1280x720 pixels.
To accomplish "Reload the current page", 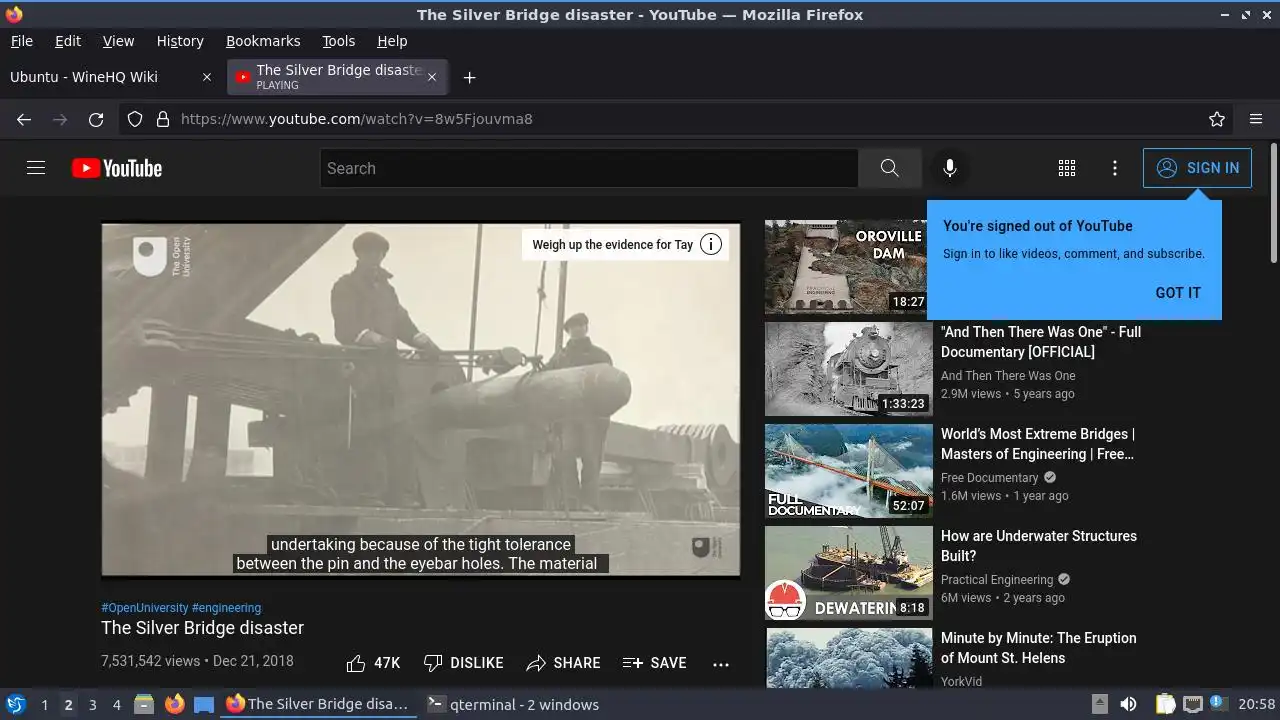I will (96, 119).
